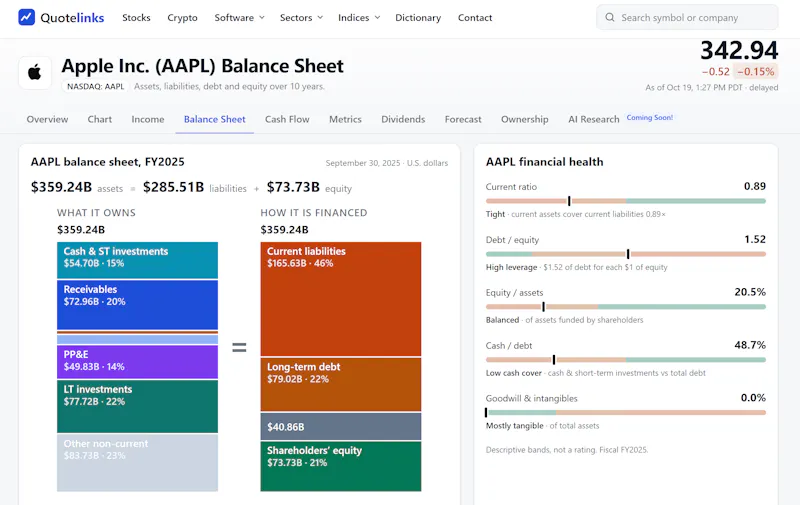Expand the Indices dropdown chevron
Screen dimensions: 800x505
[x=377, y=17]
